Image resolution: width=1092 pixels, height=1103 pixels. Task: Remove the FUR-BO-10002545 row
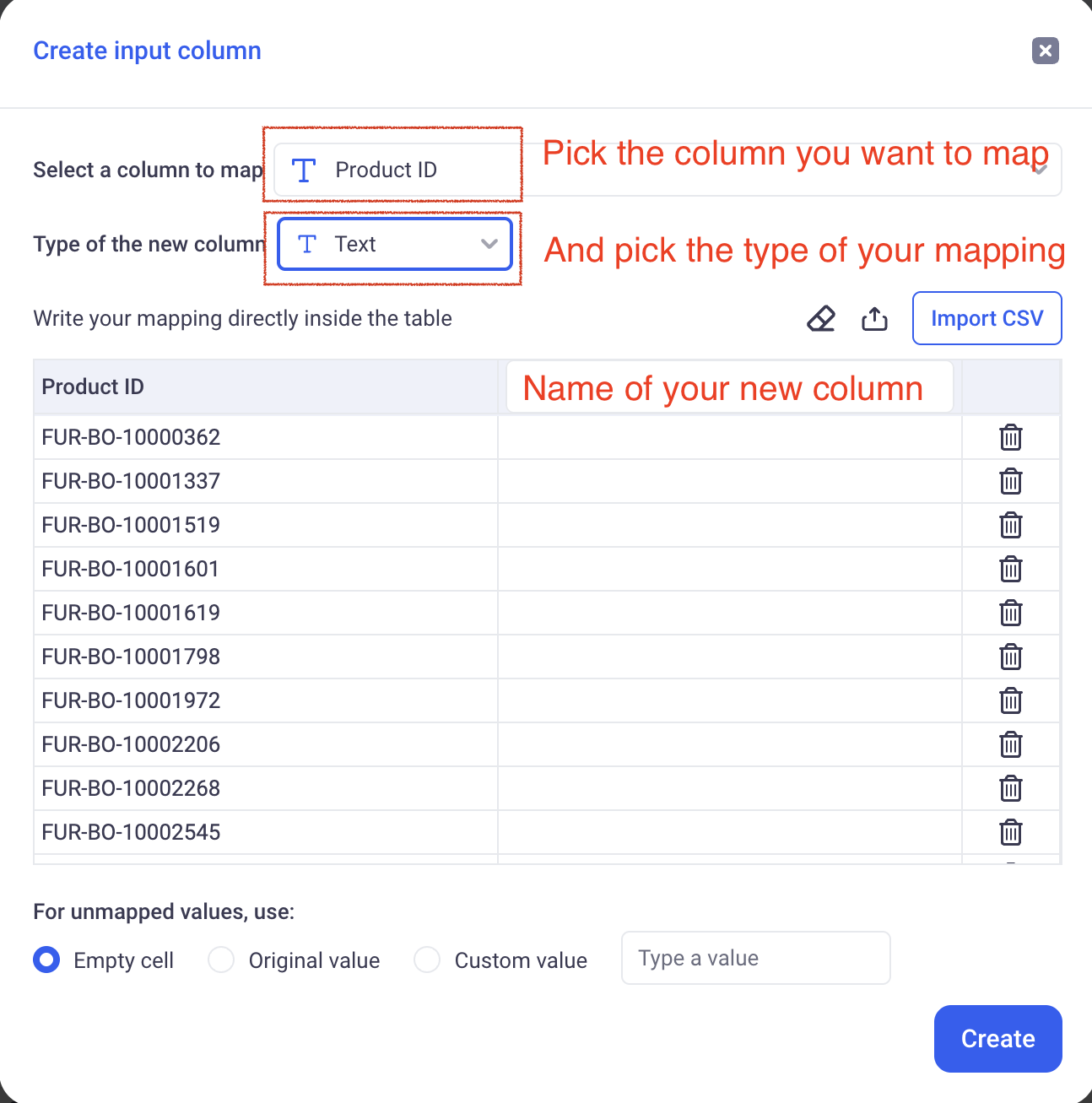(1010, 832)
